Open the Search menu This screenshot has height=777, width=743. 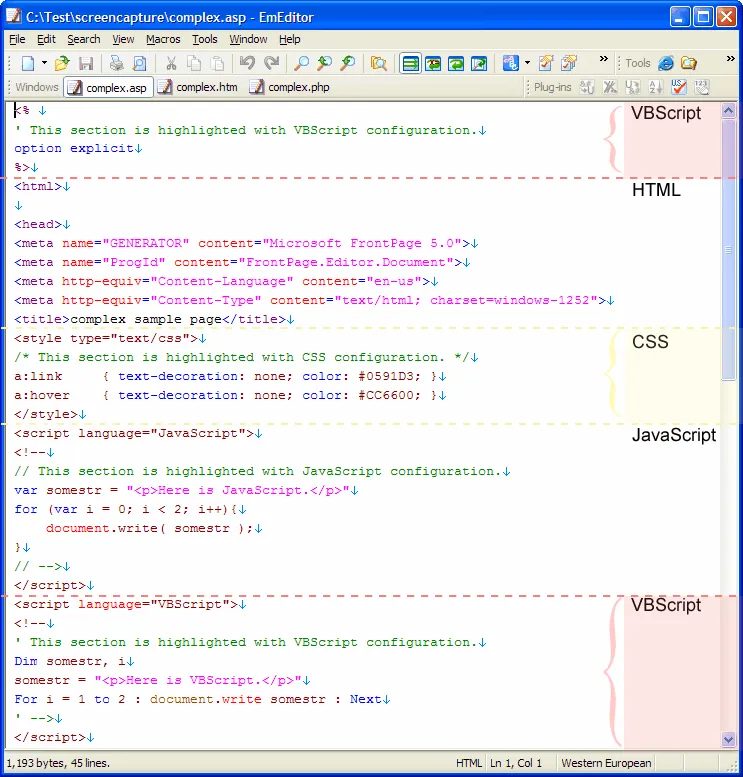(x=84, y=39)
